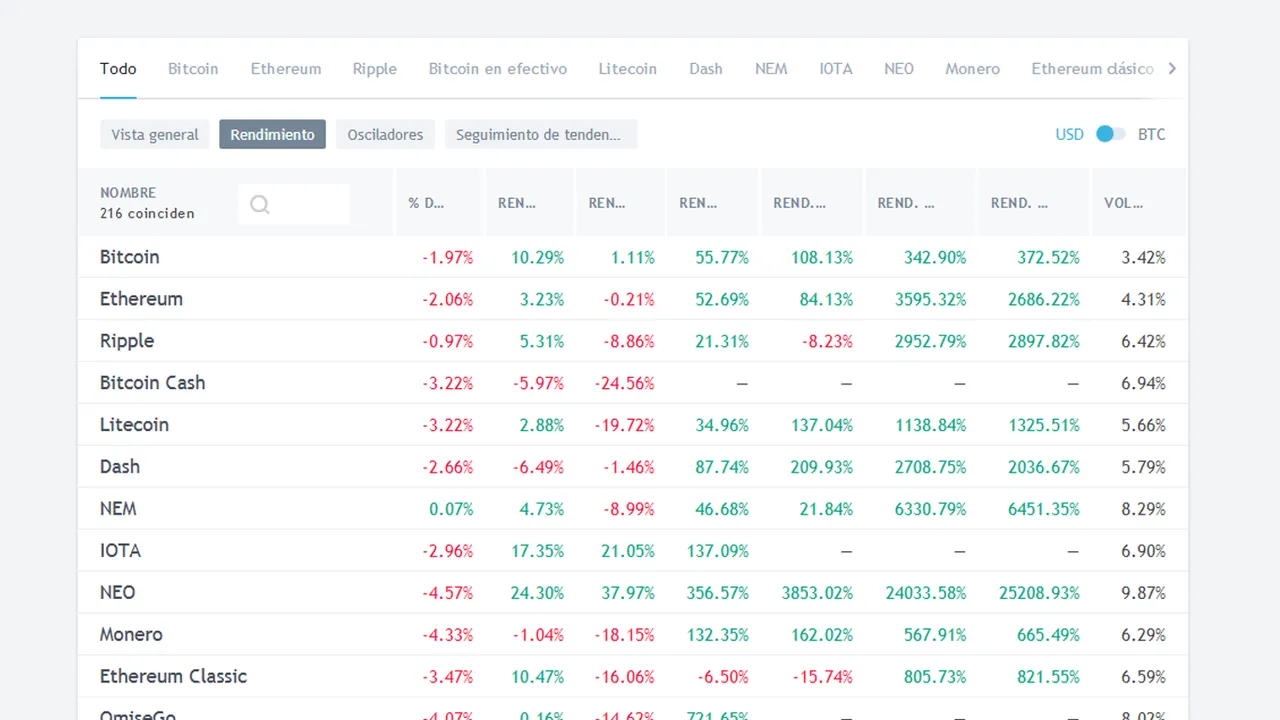
Task: Select the USD currency label
Action: (x=1069, y=134)
